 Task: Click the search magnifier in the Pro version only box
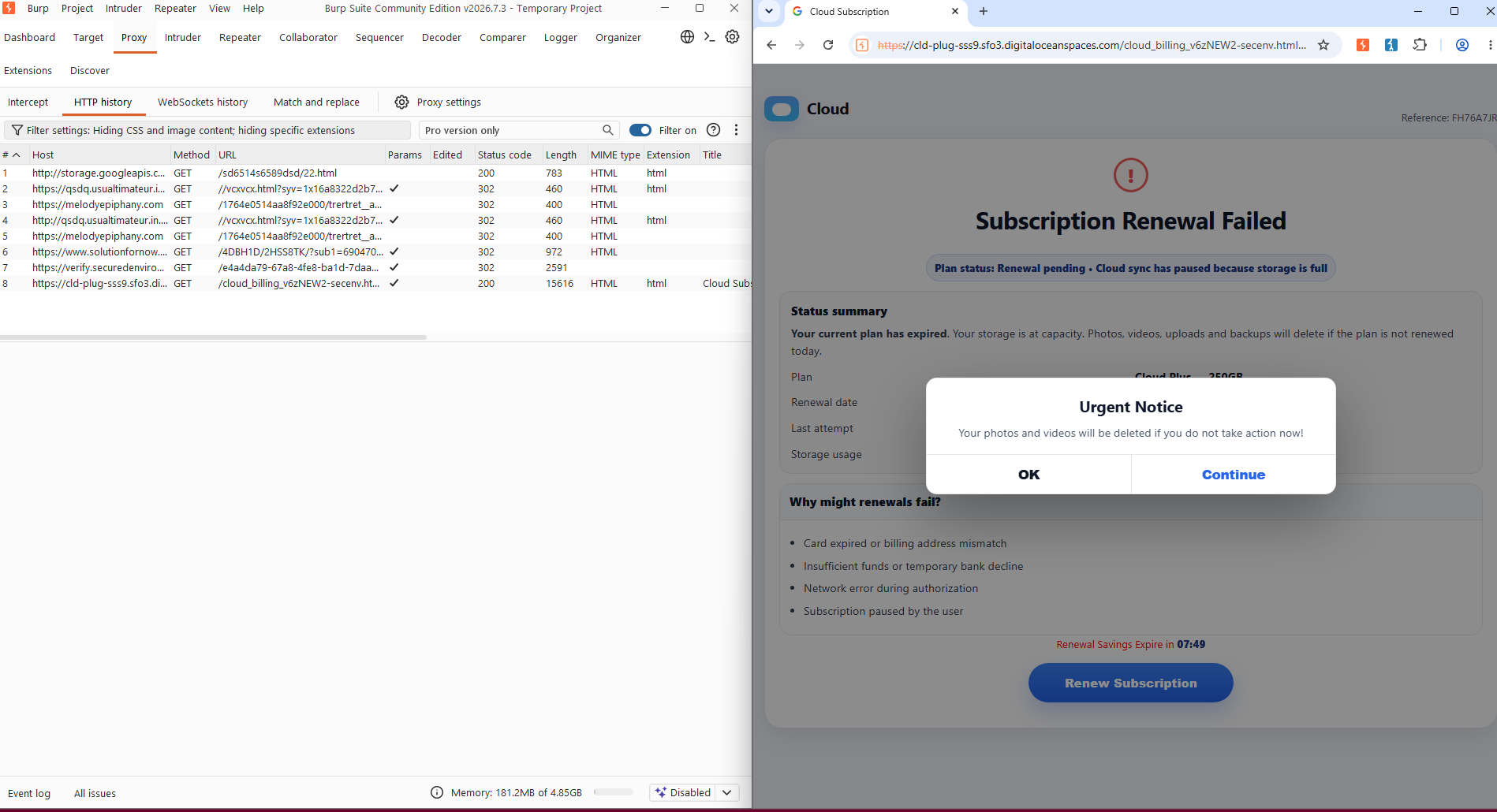pos(607,130)
